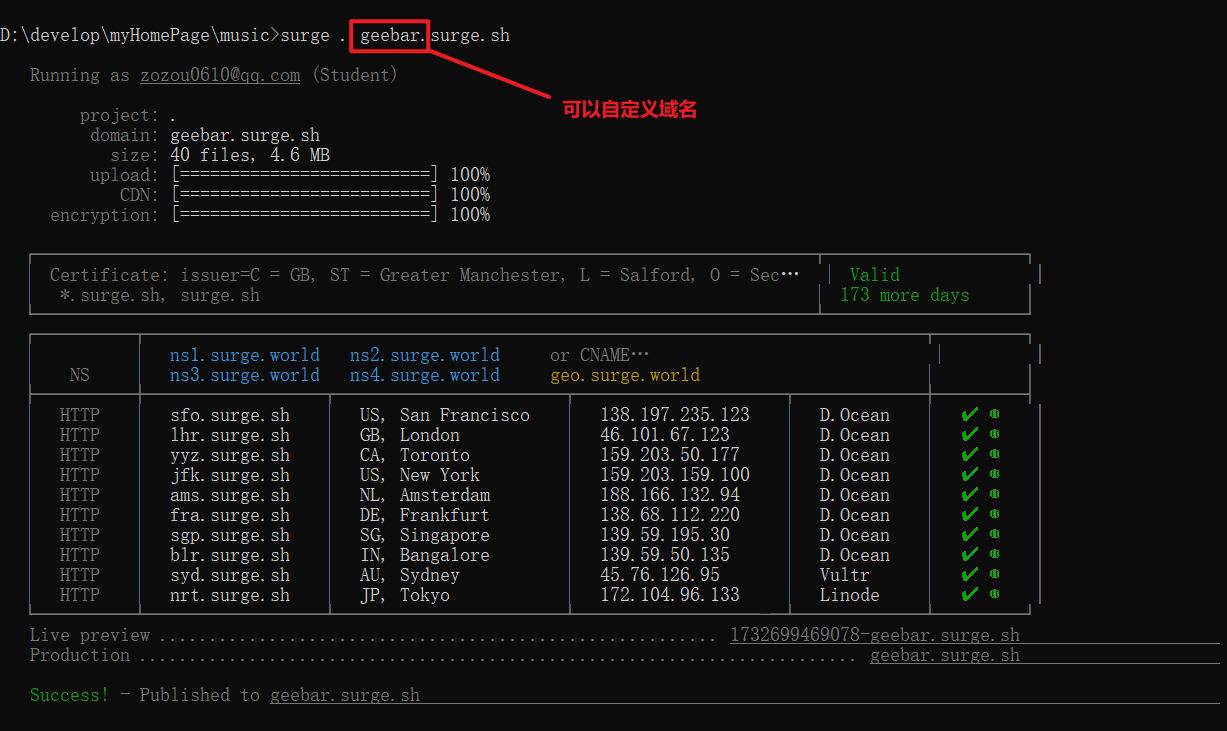This screenshot has width=1227, height=731.
Task: Click the green checkmark in syd.surge.sh row
Action: (x=969, y=575)
